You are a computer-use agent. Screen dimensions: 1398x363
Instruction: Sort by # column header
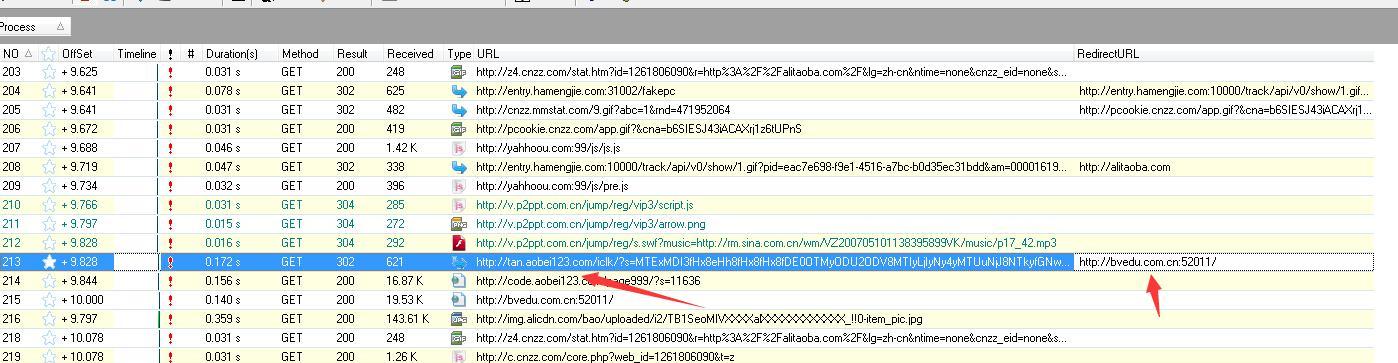click(190, 54)
